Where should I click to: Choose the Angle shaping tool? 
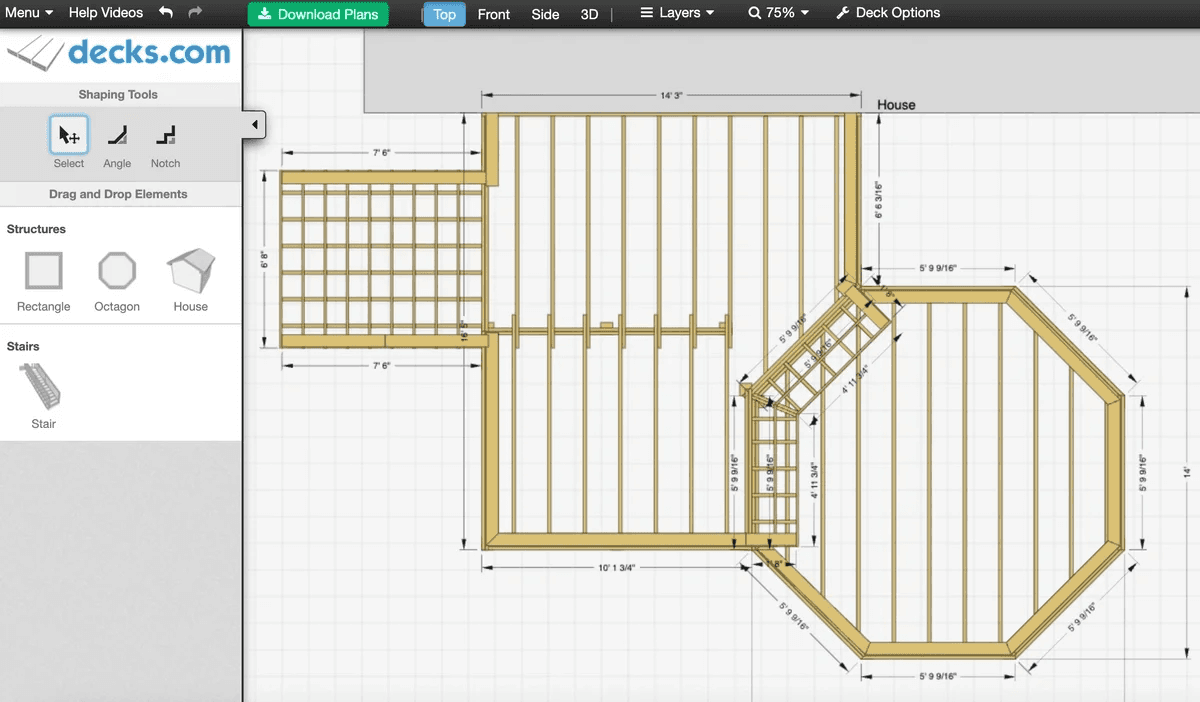[117, 134]
